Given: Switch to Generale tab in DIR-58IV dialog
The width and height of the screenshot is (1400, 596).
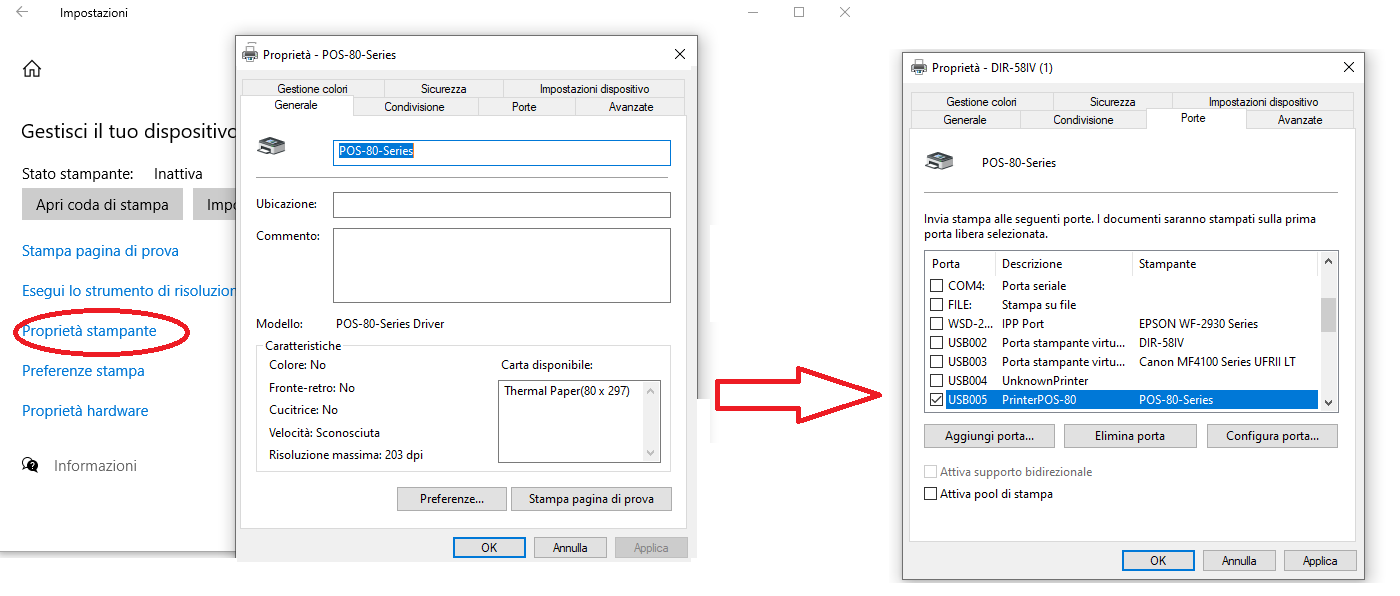Looking at the screenshot, I should tap(965, 120).
